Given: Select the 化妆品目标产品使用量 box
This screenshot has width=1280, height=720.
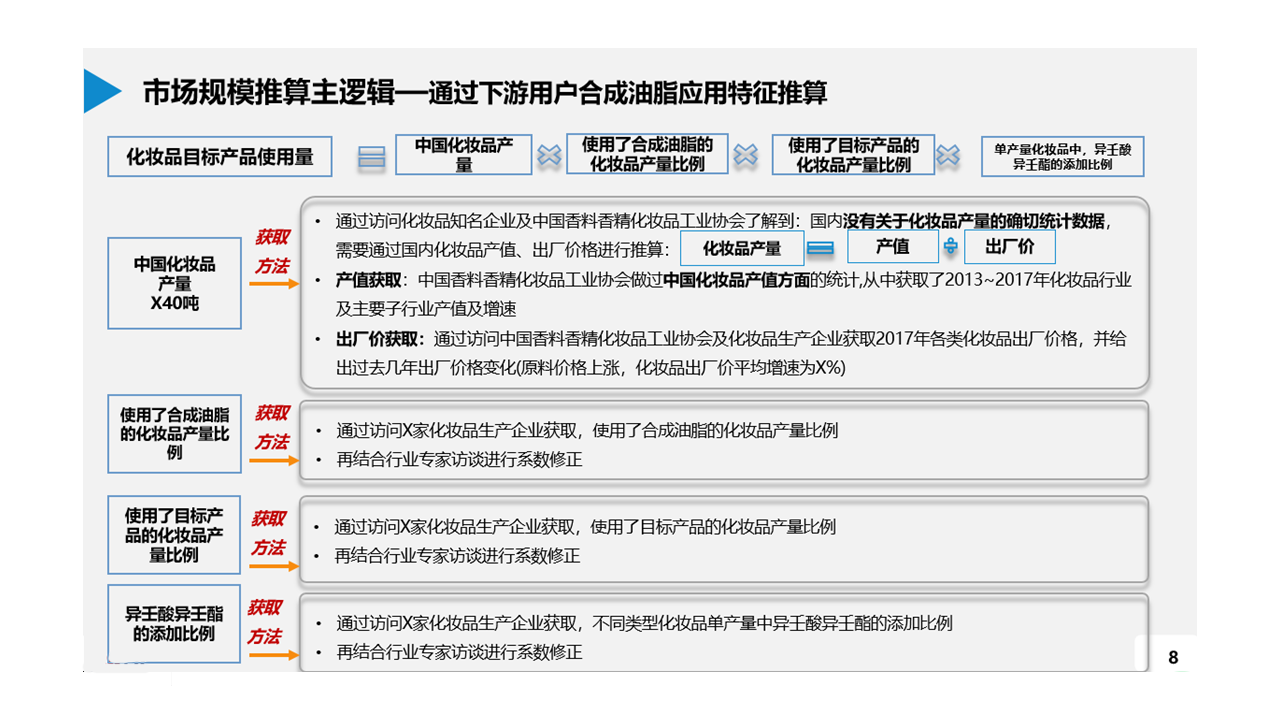Looking at the screenshot, I should 219,157.
